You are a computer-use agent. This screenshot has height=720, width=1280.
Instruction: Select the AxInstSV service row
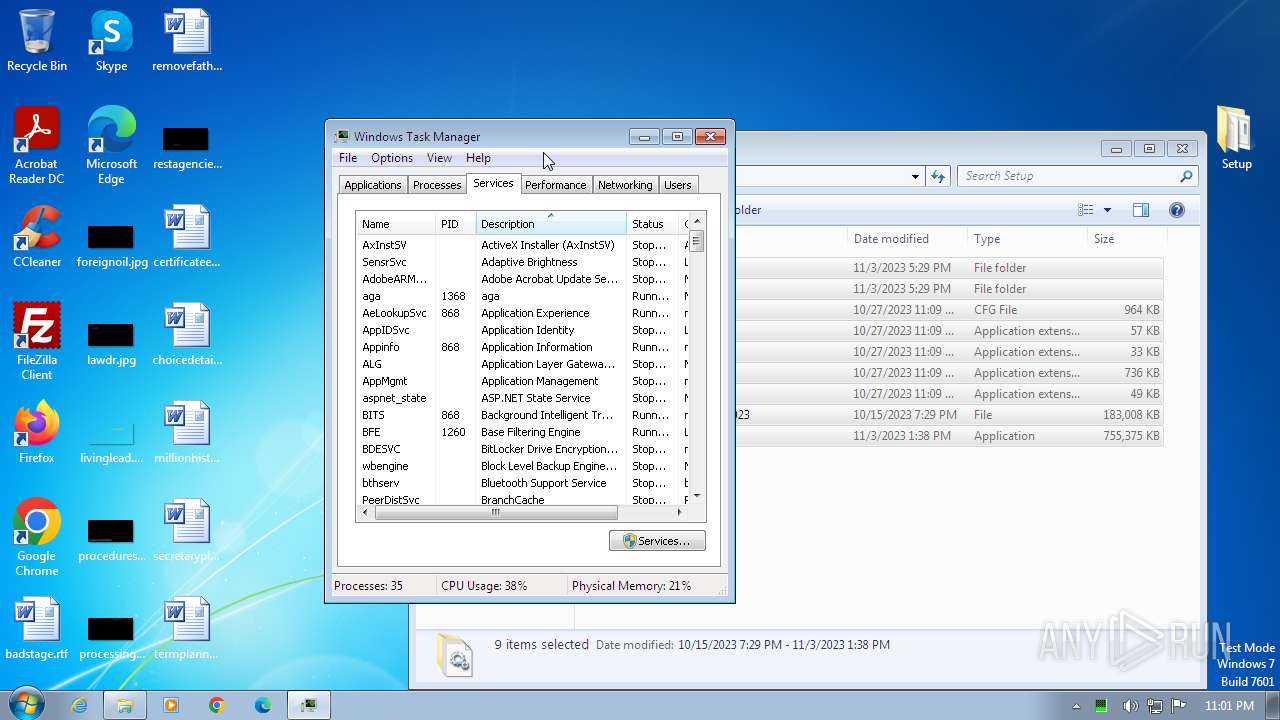click(x=523, y=245)
